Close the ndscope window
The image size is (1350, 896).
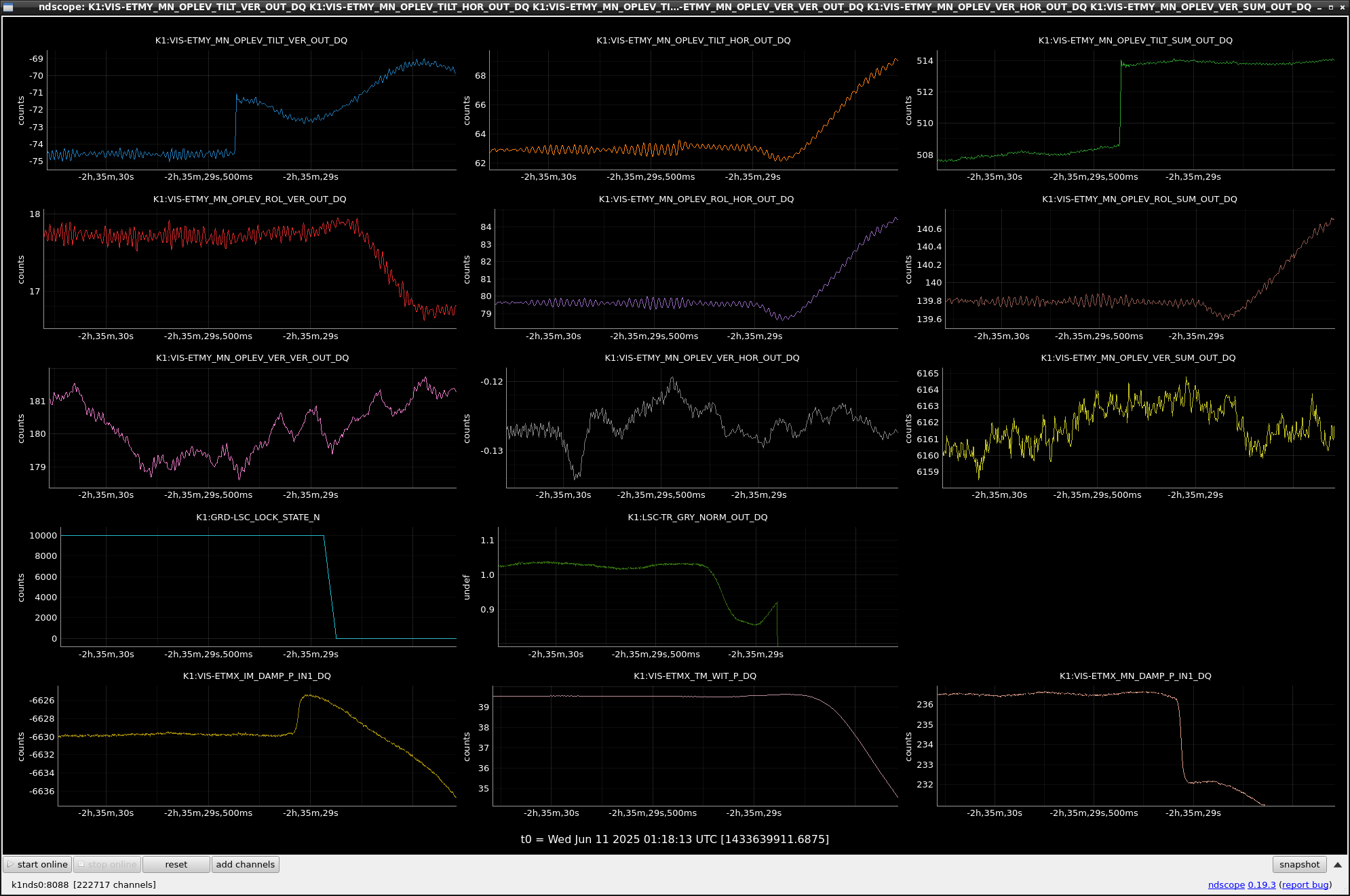pos(1342,7)
